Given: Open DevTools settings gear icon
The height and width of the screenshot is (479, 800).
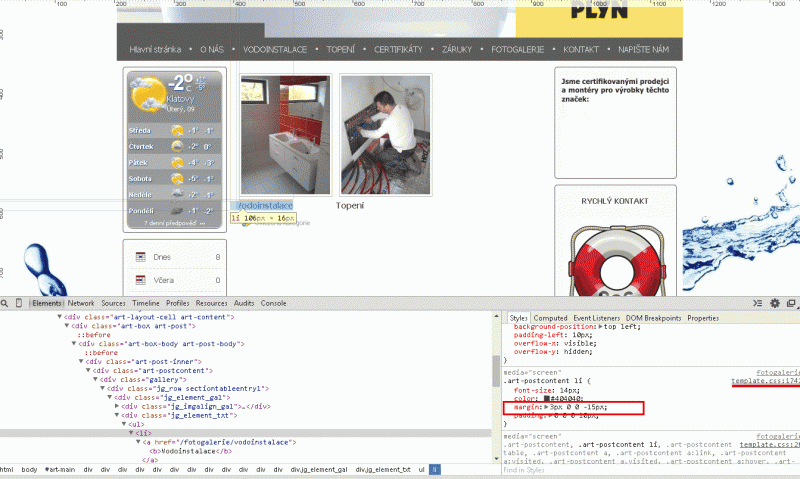Looking at the screenshot, I should coord(774,303).
